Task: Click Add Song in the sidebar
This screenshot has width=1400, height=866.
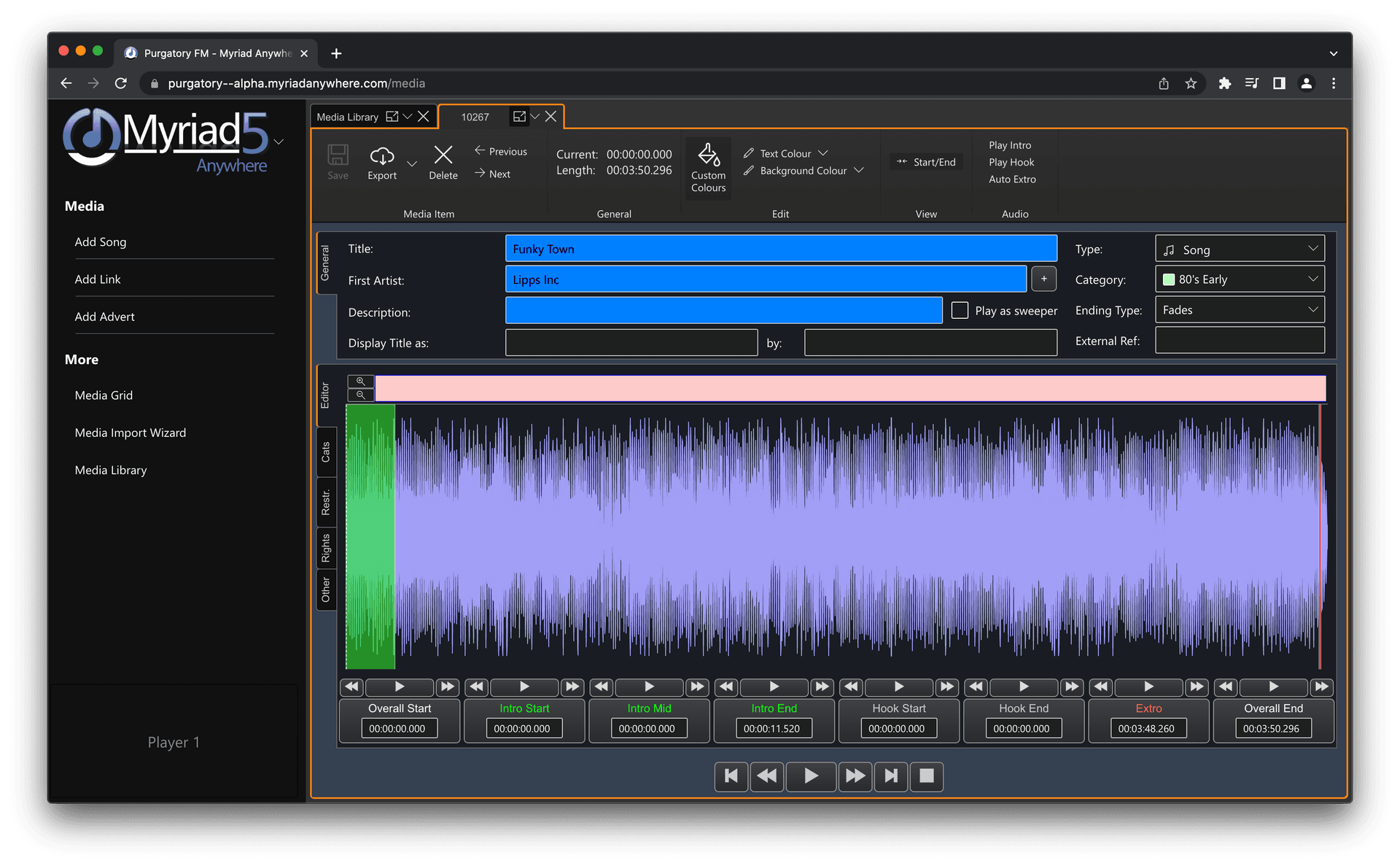Action: click(x=101, y=241)
